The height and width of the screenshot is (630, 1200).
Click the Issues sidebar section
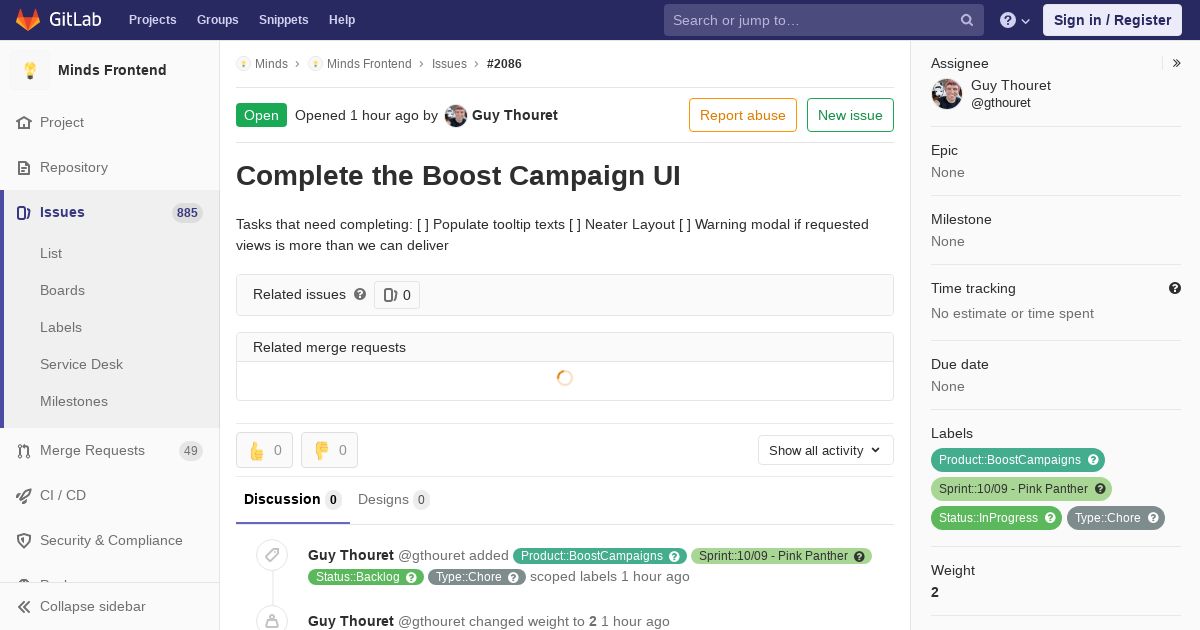tap(110, 212)
